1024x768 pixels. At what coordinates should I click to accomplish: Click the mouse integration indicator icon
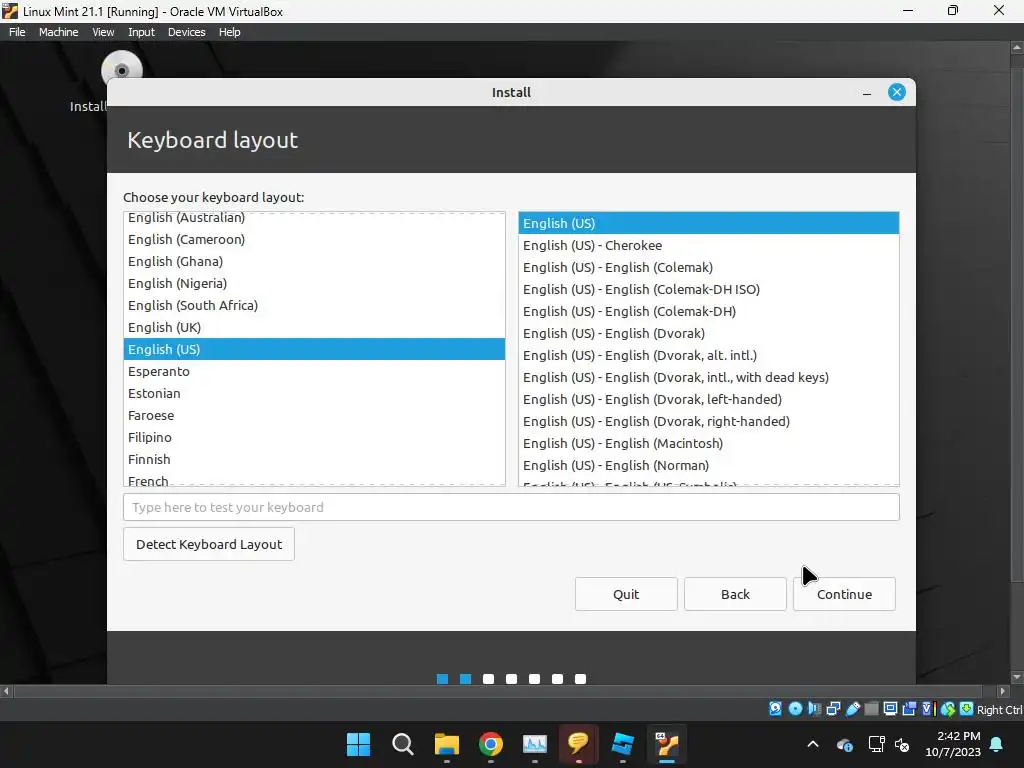[948, 709]
